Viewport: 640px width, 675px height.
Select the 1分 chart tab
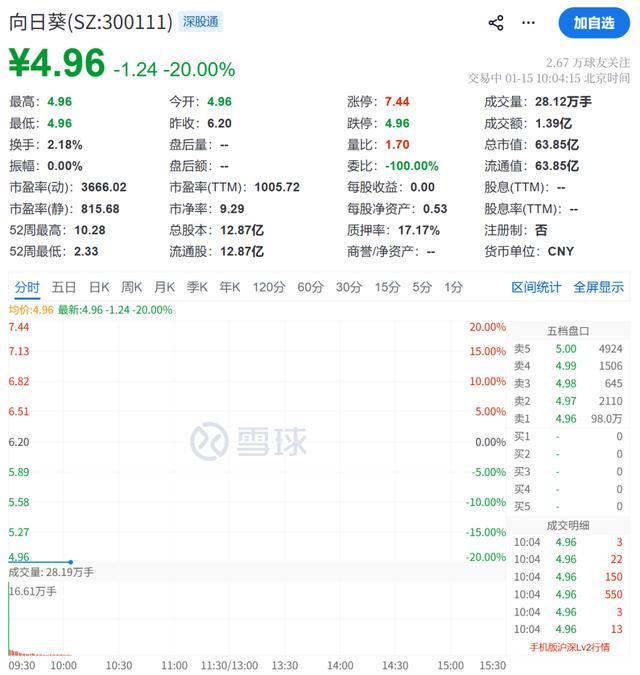[x=454, y=287]
